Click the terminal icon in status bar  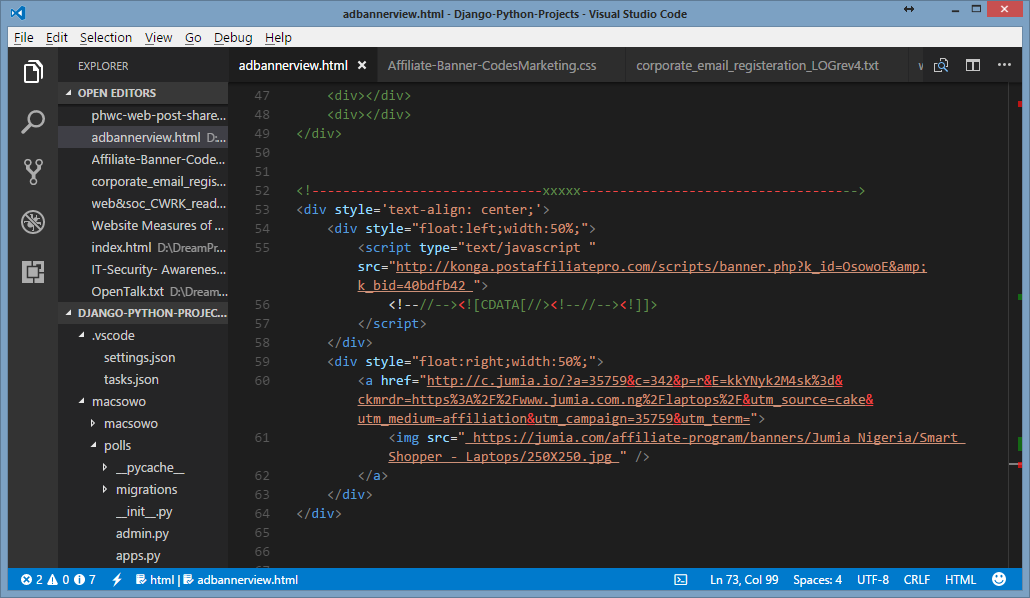click(x=681, y=580)
